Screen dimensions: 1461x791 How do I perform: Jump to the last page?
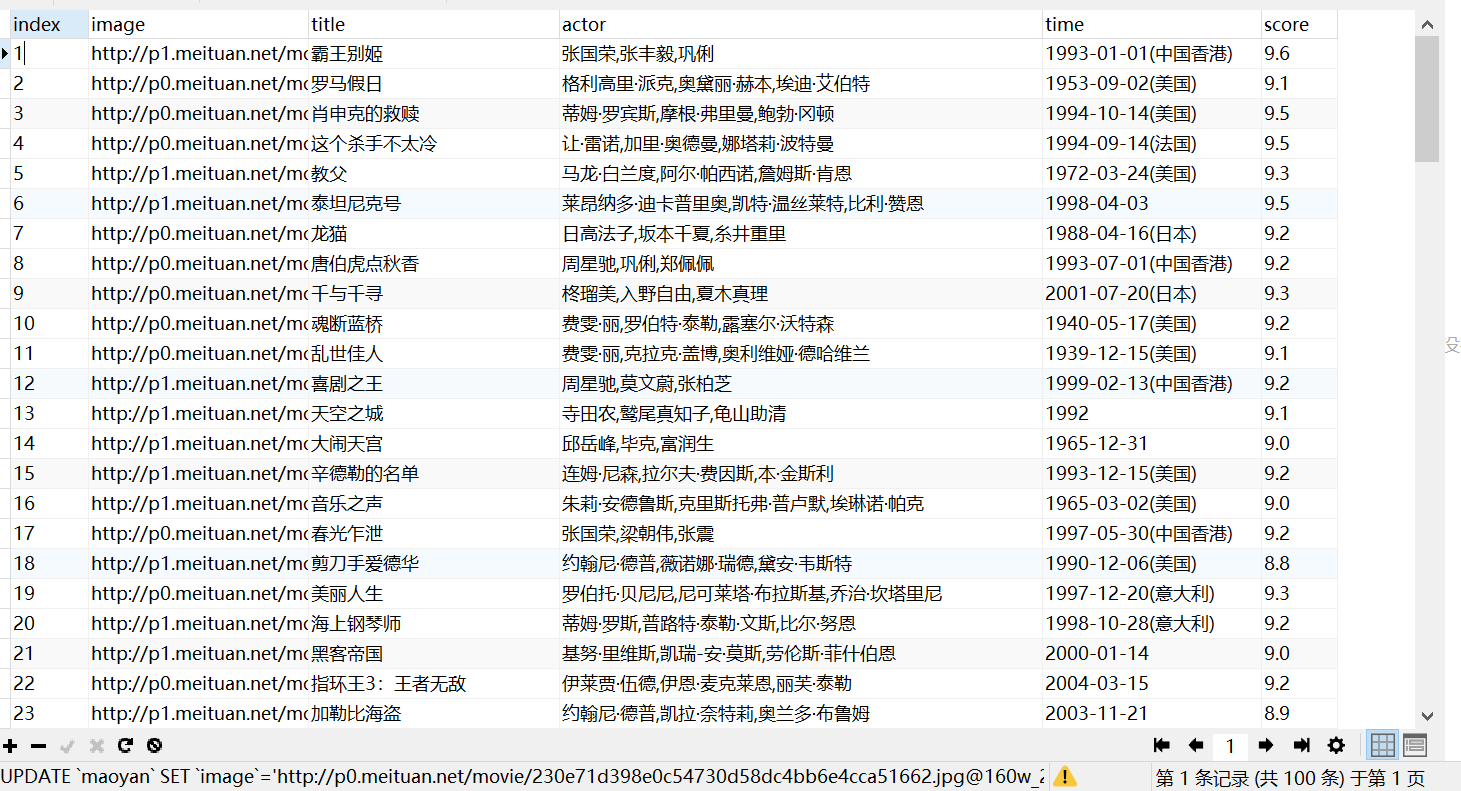point(1301,745)
